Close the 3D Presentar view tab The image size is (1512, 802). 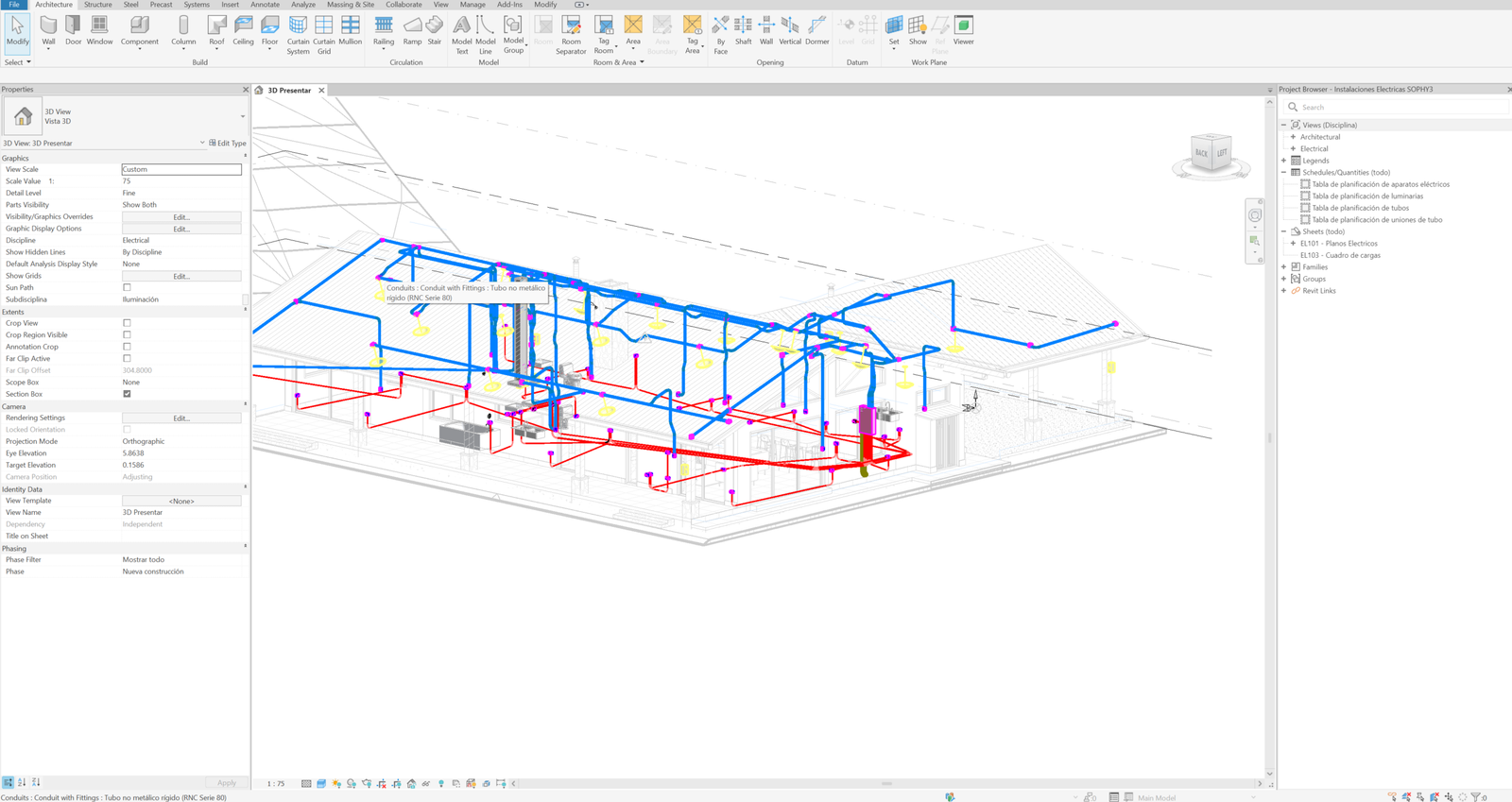click(x=321, y=91)
